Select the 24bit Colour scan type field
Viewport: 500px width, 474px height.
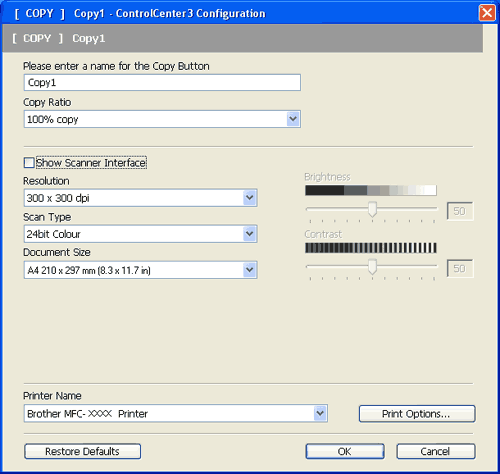pos(140,234)
